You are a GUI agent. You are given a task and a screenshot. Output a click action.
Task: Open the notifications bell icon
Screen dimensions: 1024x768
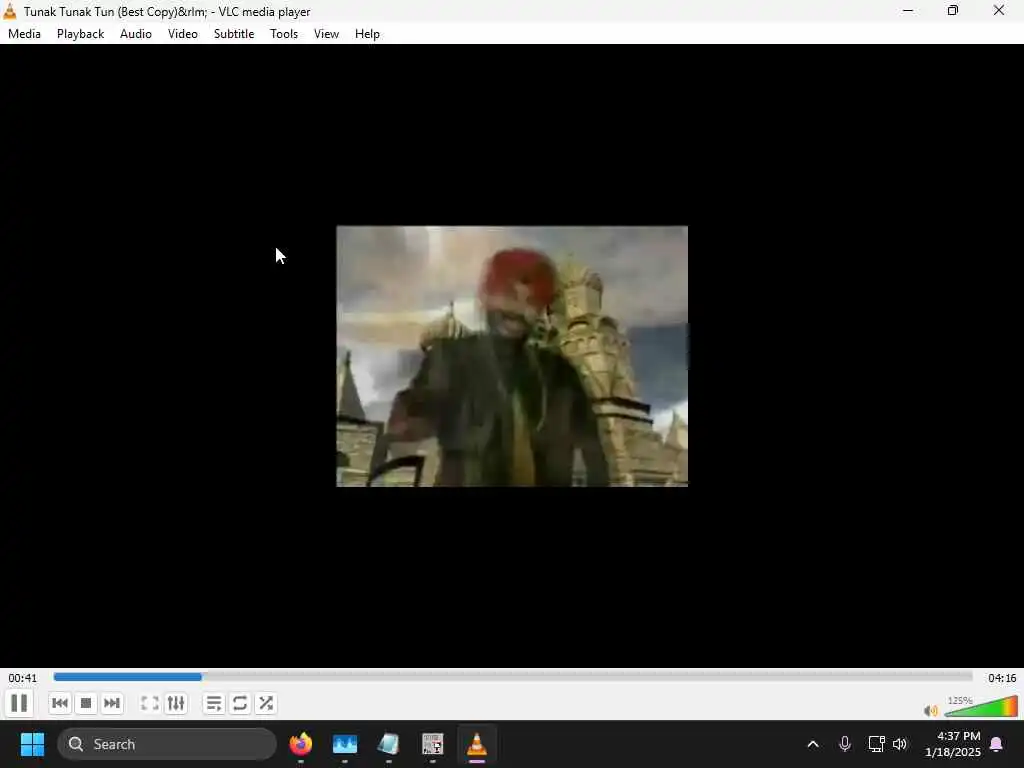pos(997,744)
